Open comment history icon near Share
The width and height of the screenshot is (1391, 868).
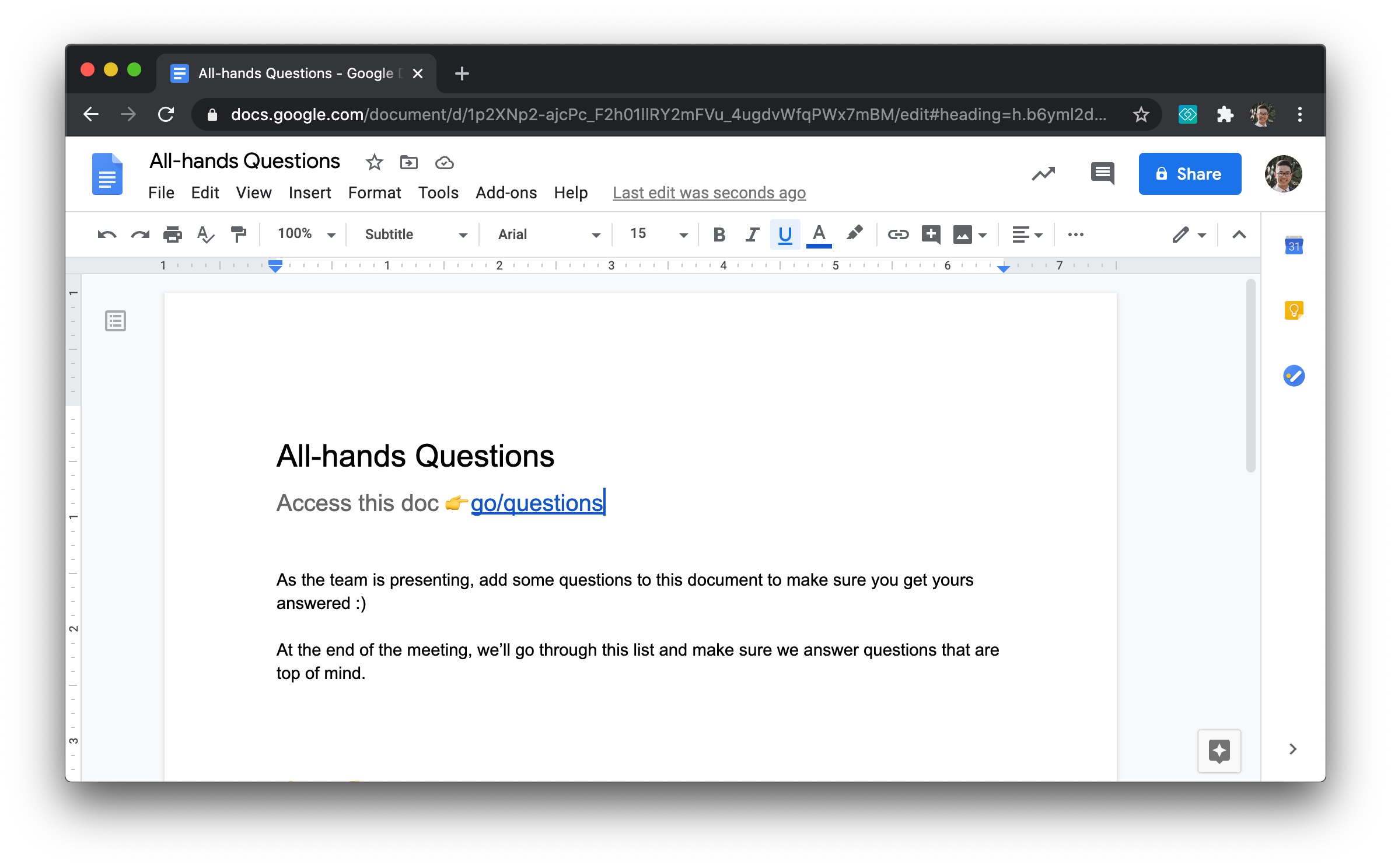[1102, 173]
